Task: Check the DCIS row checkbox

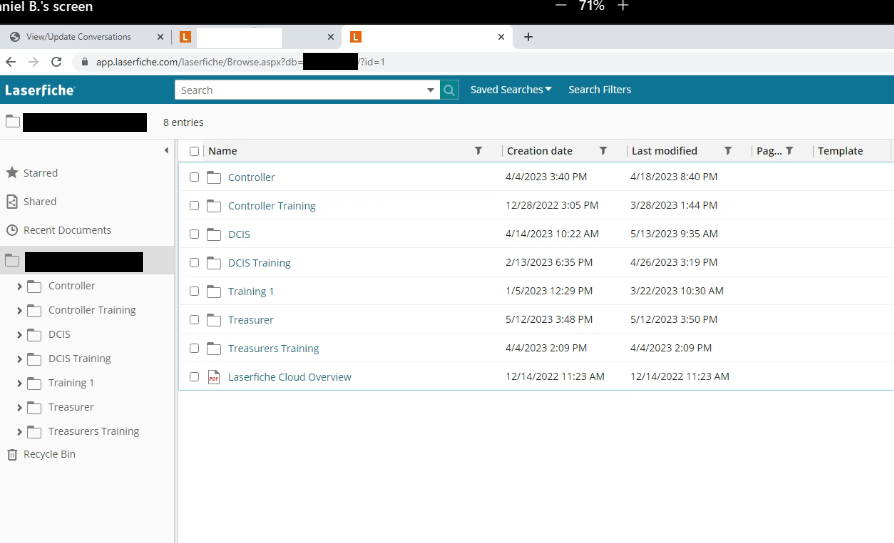Action: [x=194, y=234]
